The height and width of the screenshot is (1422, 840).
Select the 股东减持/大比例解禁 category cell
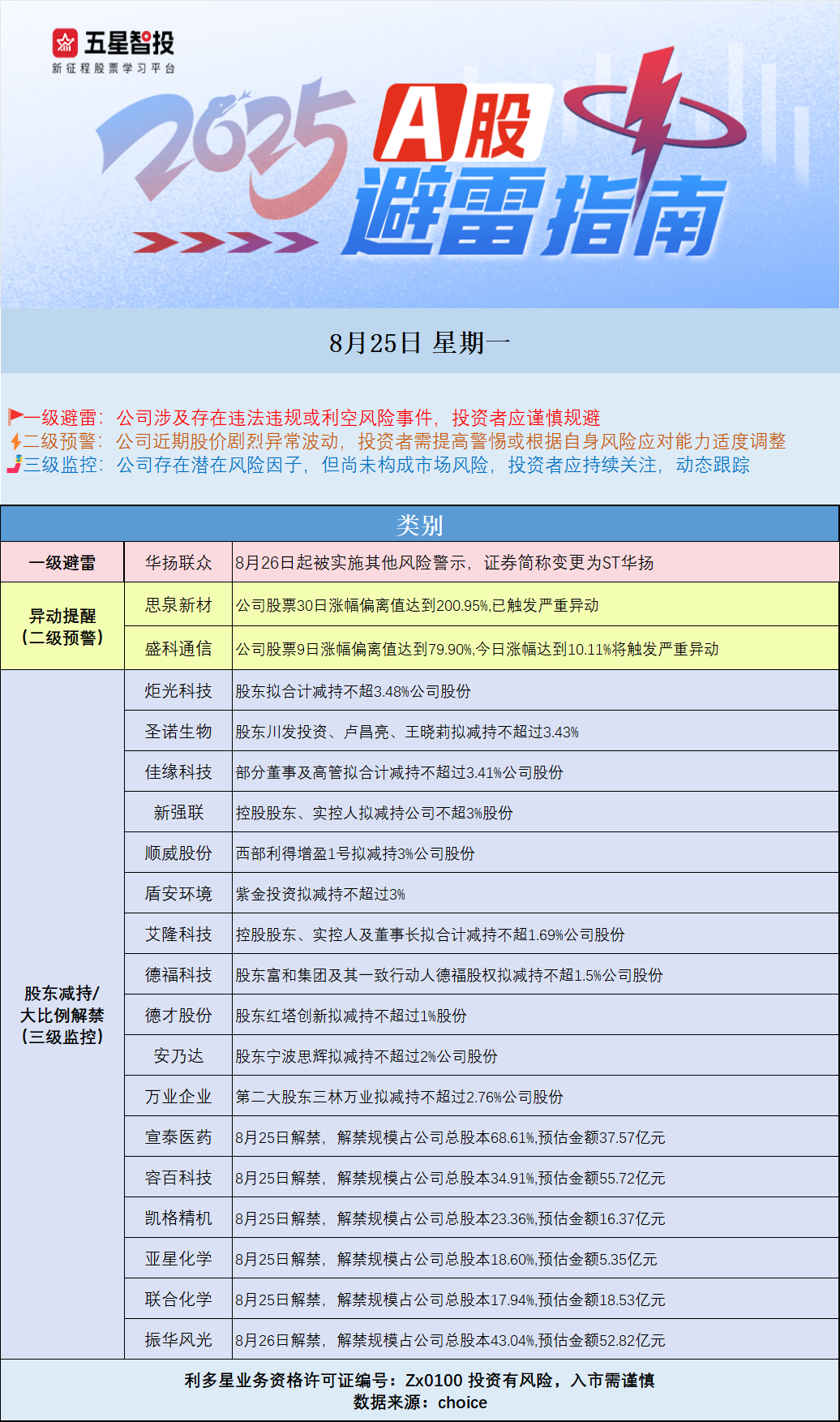pyautogui.click(x=62, y=1015)
